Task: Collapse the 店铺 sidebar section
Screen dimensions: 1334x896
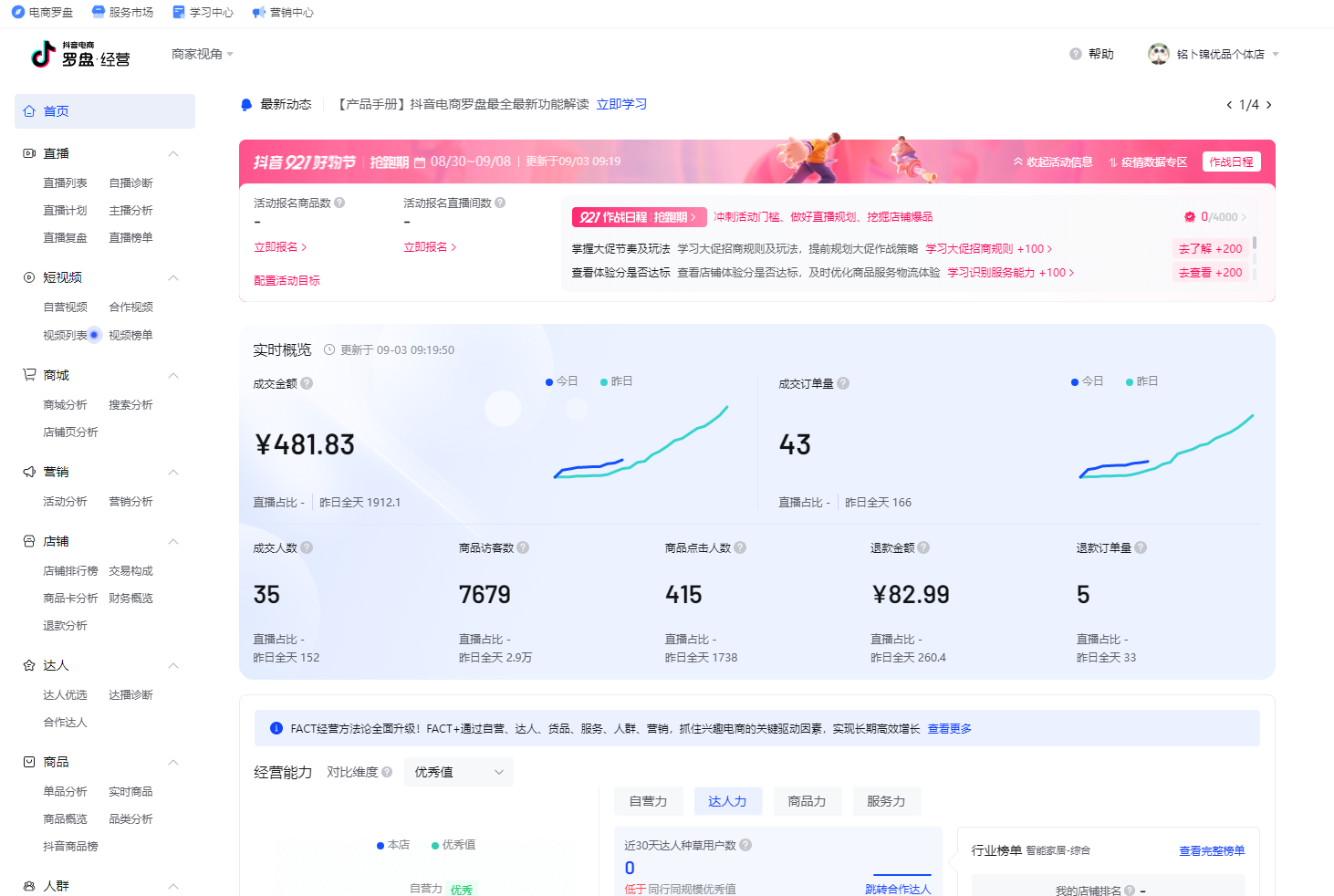Action: [x=173, y=541]
